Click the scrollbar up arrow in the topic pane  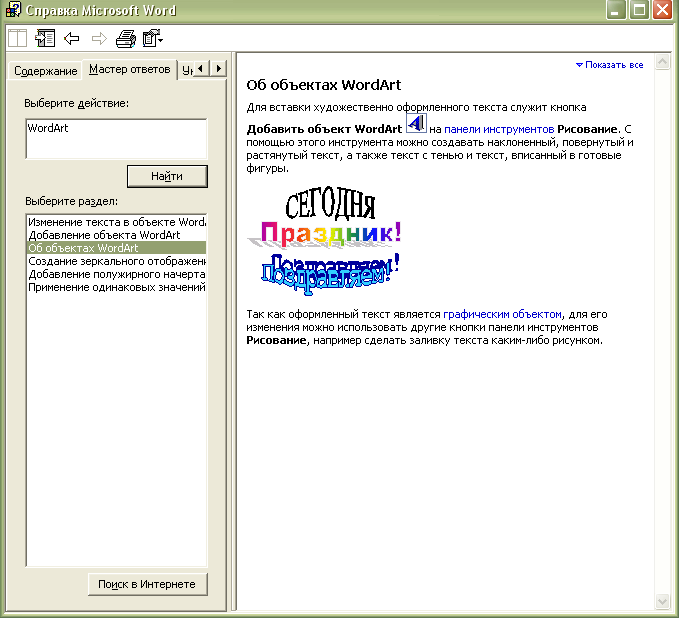pos(662,62)
